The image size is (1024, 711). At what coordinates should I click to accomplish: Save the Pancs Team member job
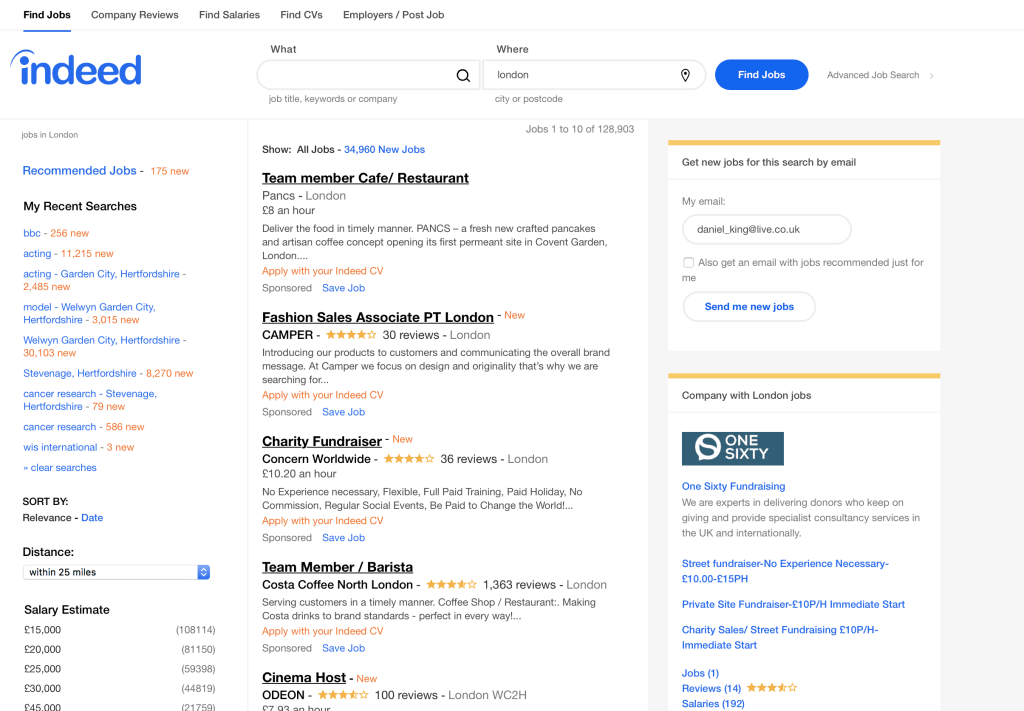pyautogui.click(x=344, y=288)
